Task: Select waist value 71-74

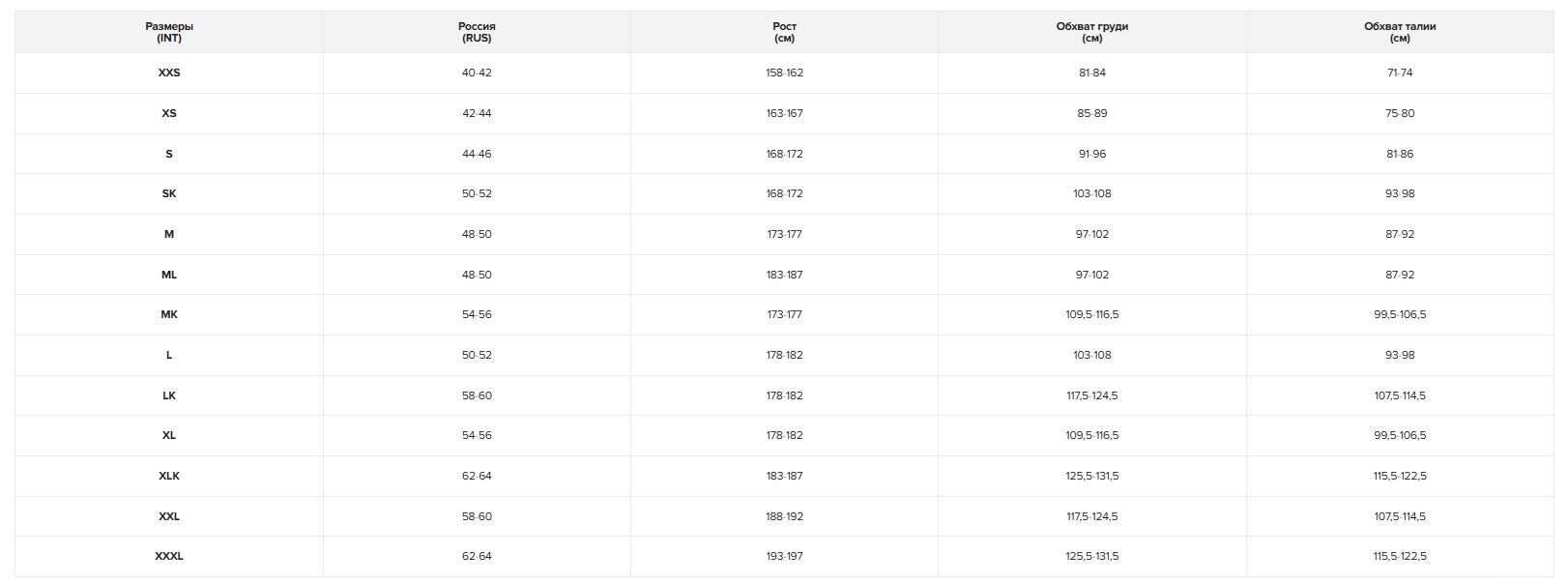Action: pos(1399,73)
